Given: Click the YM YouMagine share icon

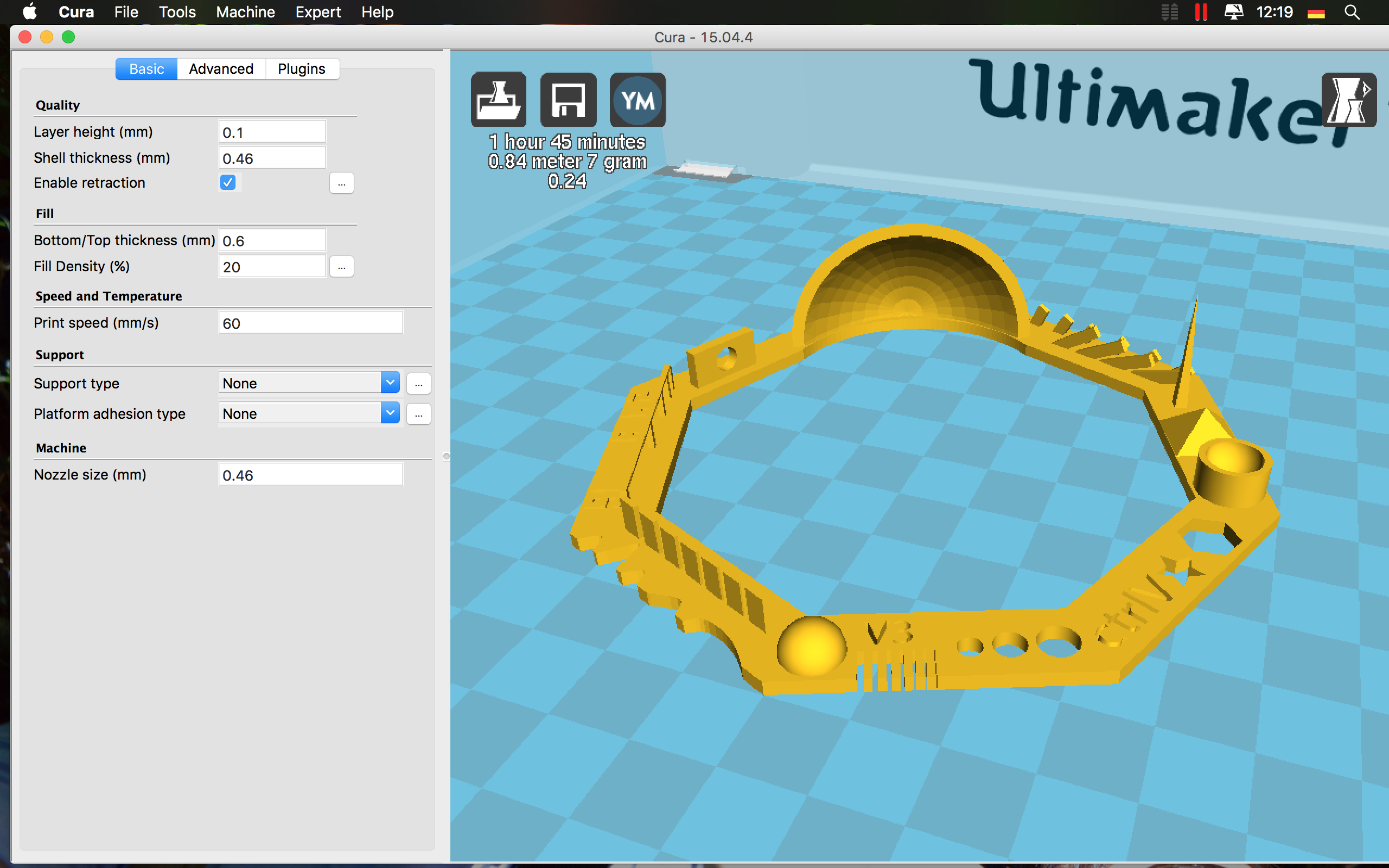Looking at the screenshot, I should coord(638,100).
